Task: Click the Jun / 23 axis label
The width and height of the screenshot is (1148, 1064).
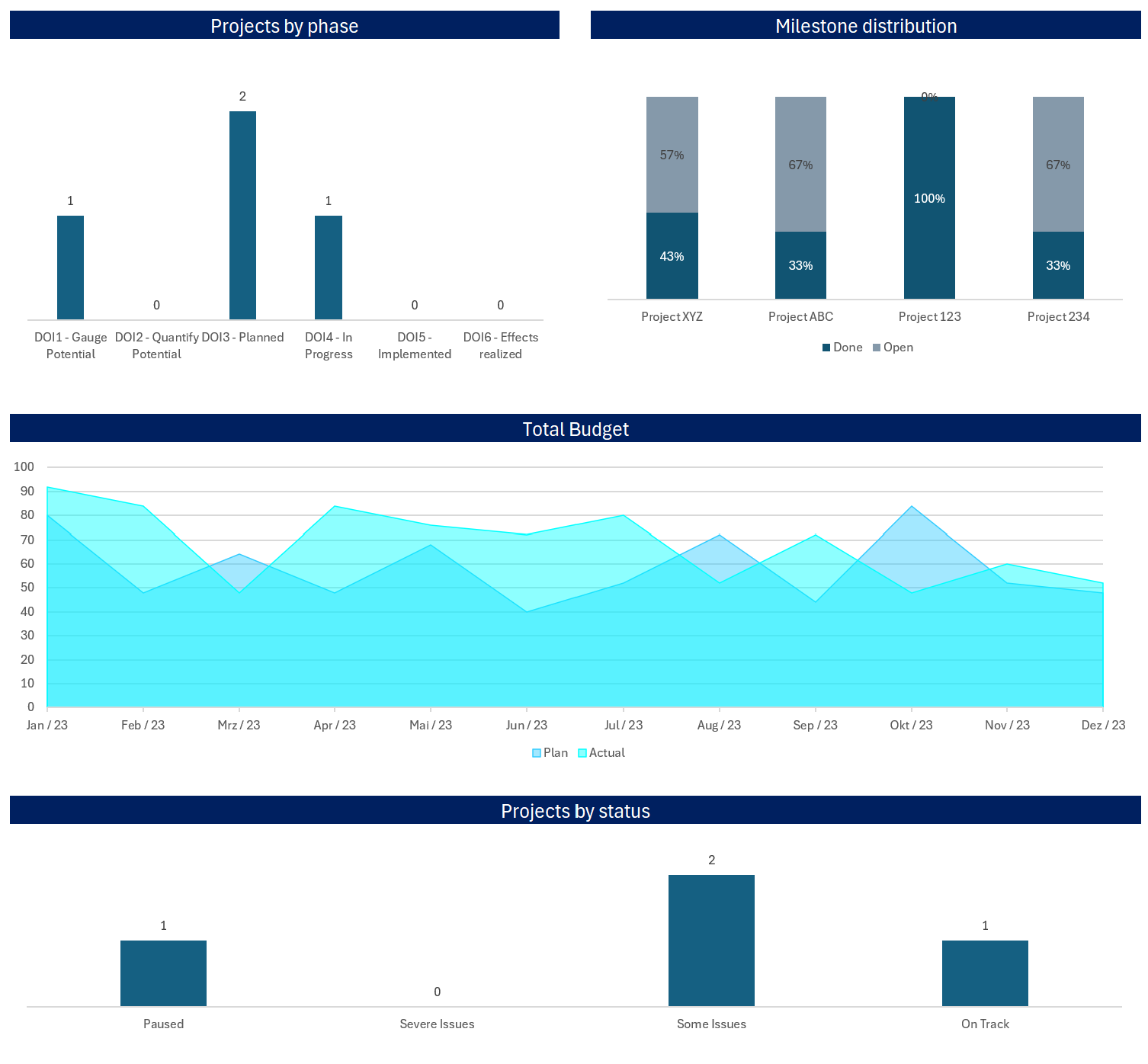Action: tap(526, 725)
